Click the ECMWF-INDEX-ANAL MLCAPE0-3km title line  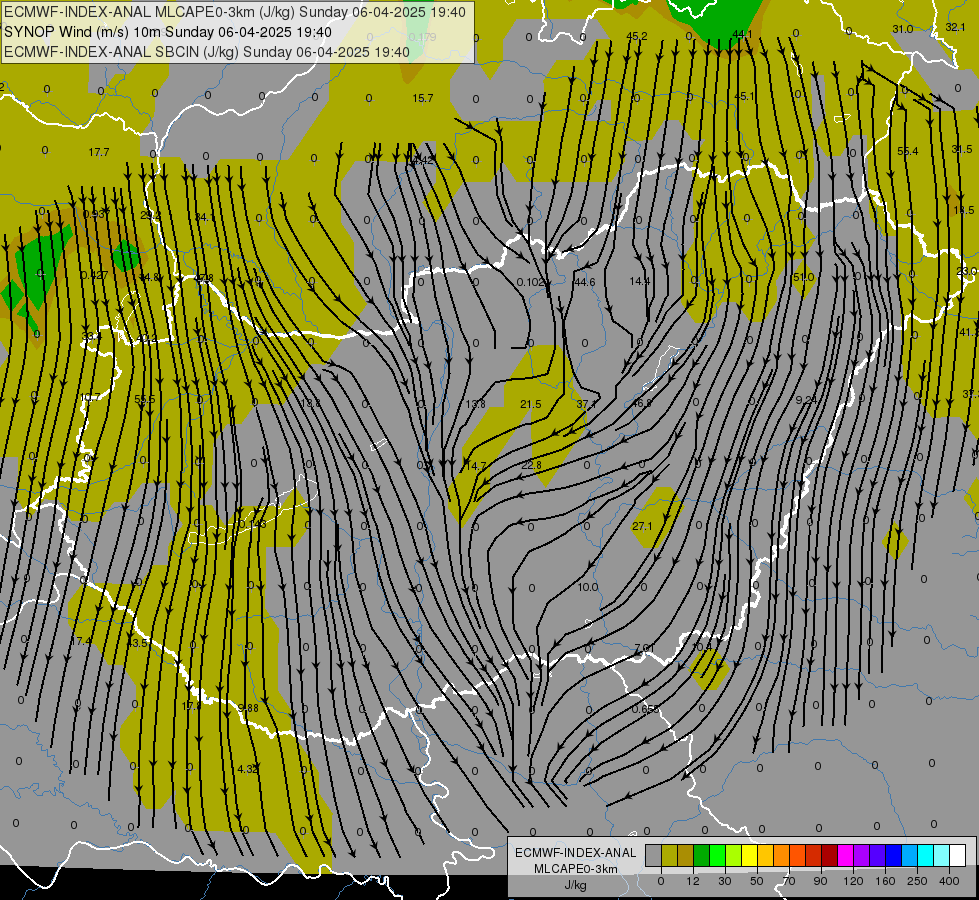(235, 12)
